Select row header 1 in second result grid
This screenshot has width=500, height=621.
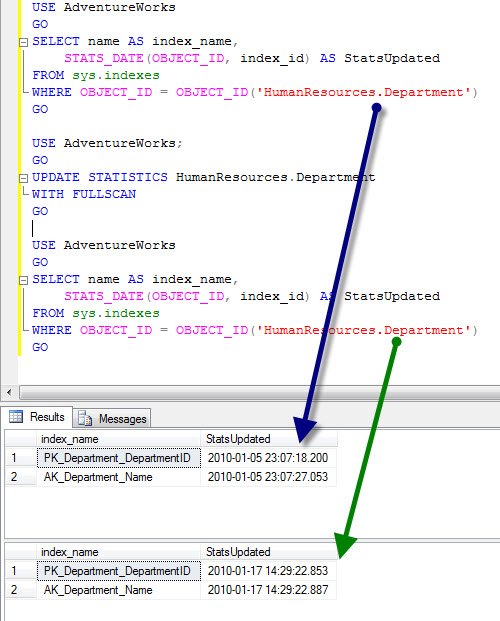point(21,571)
